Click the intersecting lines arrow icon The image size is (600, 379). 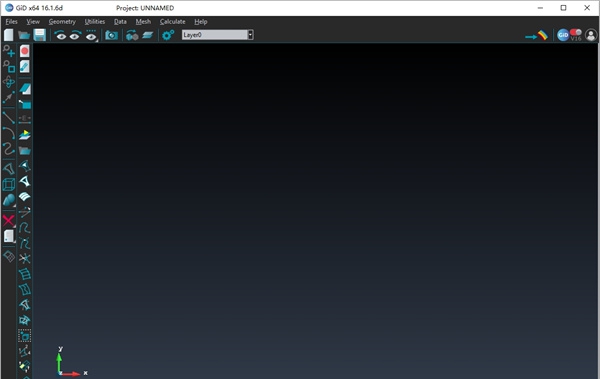pyautogui.click(x=24, y=212)
